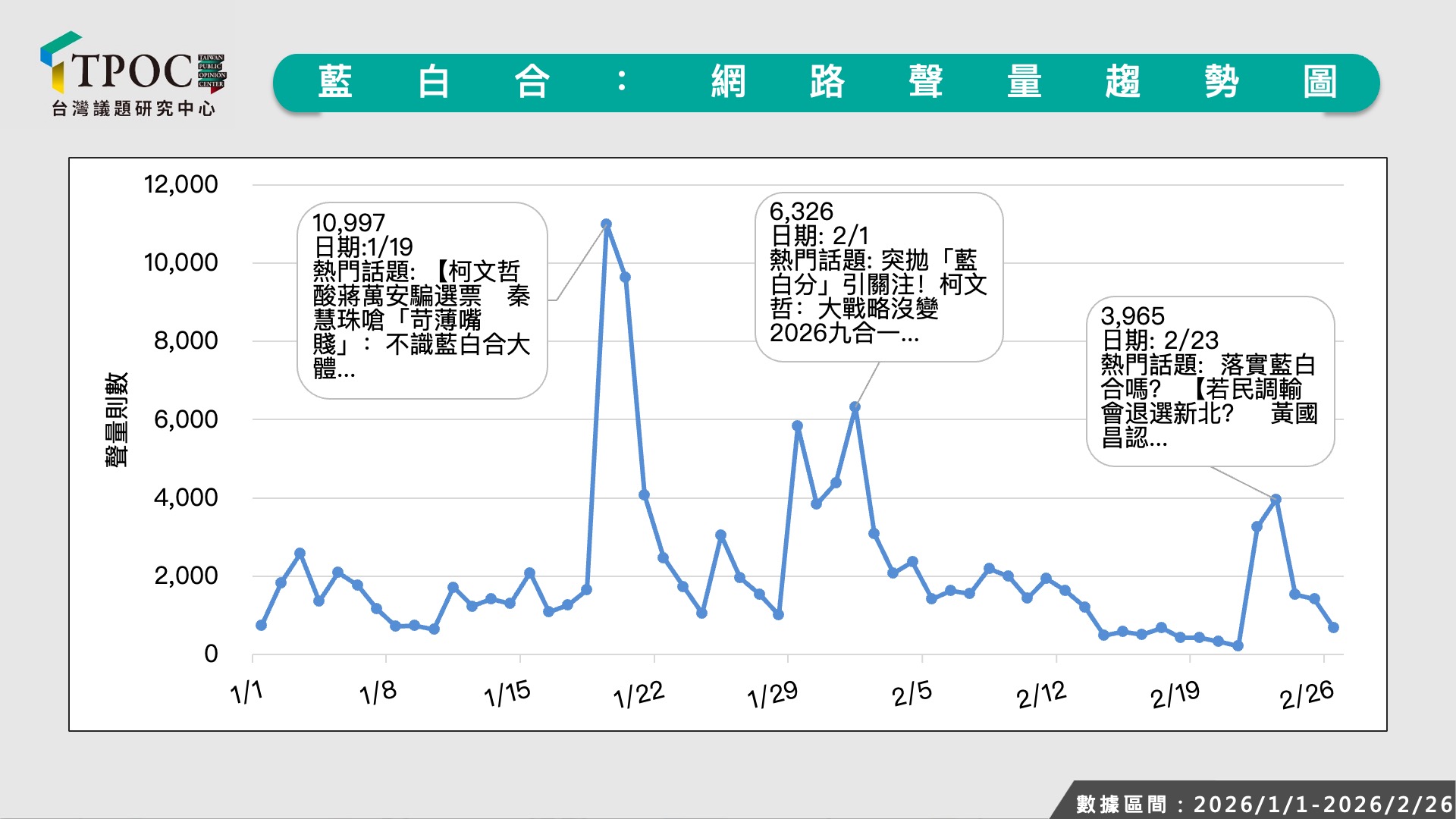Click the 2/12 x-axis date label
This screenshot has height=819, width=1456.
(x=1041, y=694)
